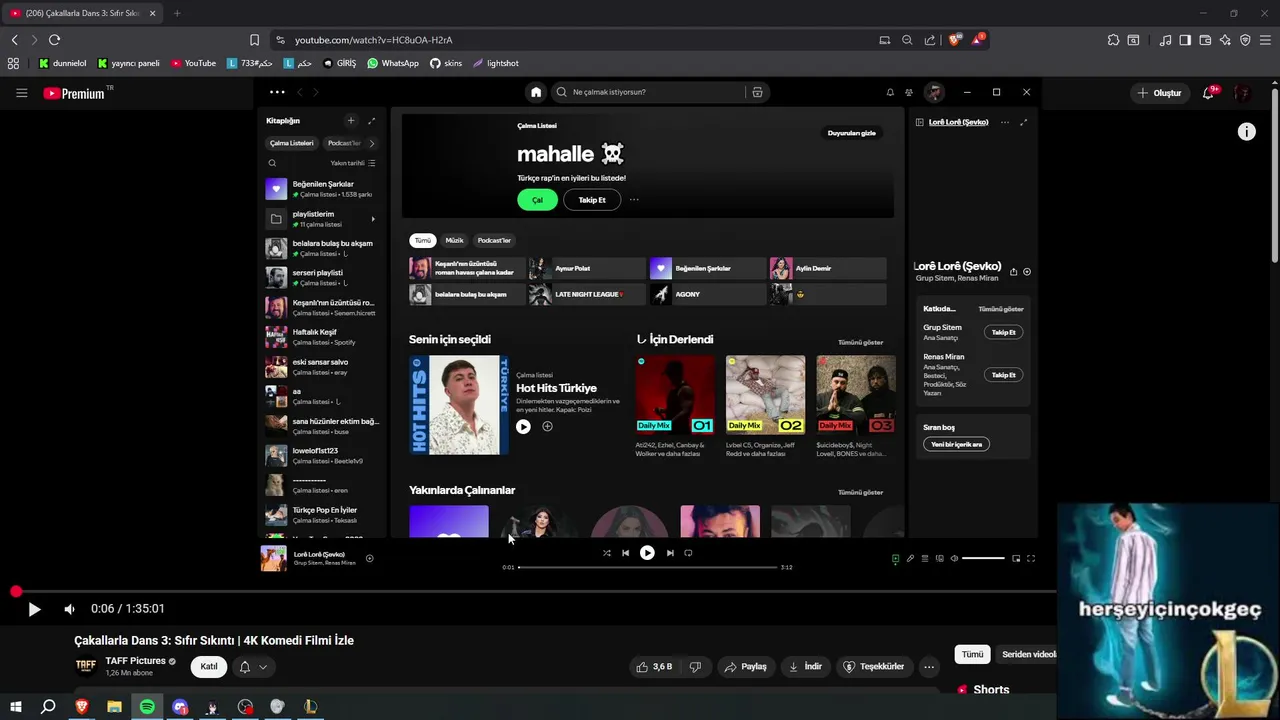Open more actions on YouTube video
This screenshot has width=1280, height=720.
point(929,667)
